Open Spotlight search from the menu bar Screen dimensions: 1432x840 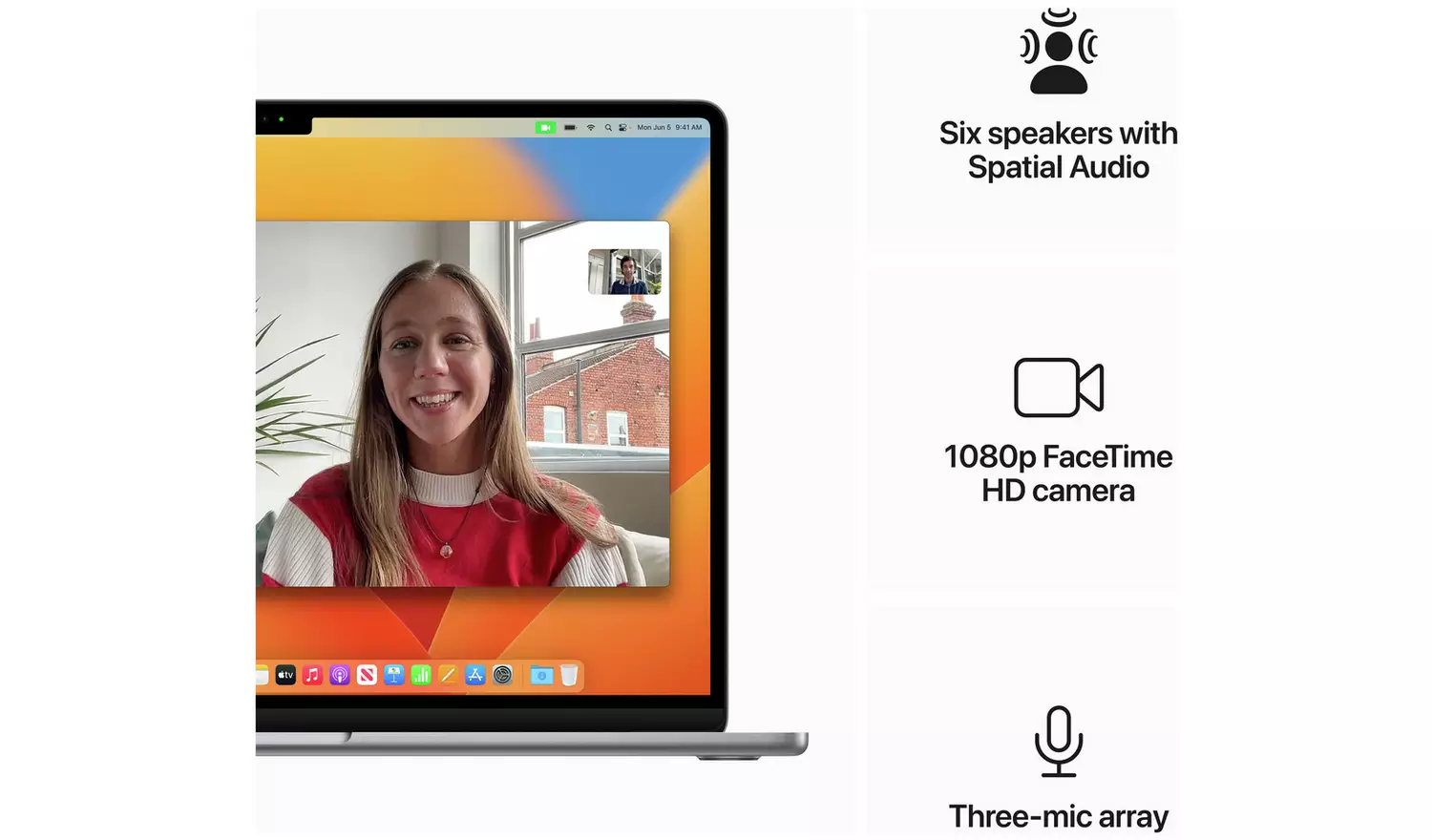coord(608,127)
